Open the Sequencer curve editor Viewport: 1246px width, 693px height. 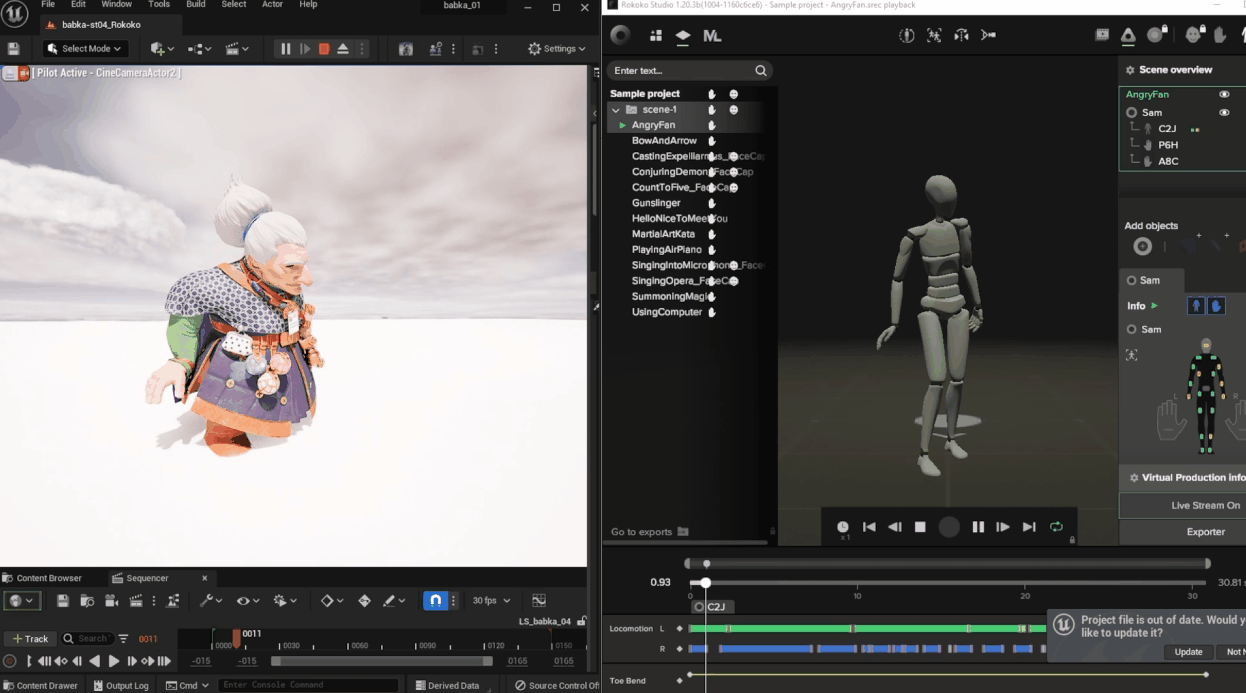[539, 601]
